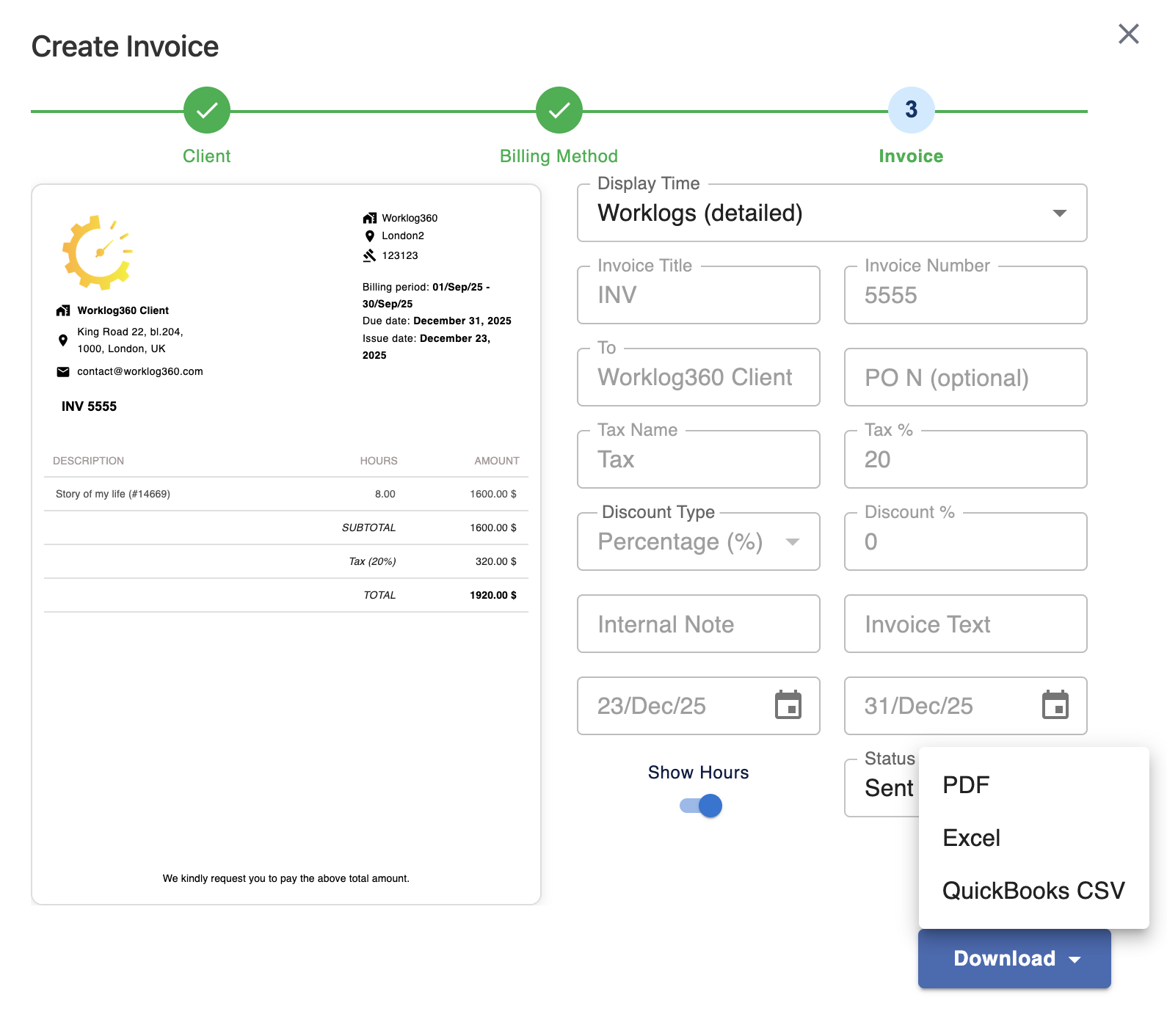Edit the Invoice Title field
Screen dimensions: 1167x1036
699,295
